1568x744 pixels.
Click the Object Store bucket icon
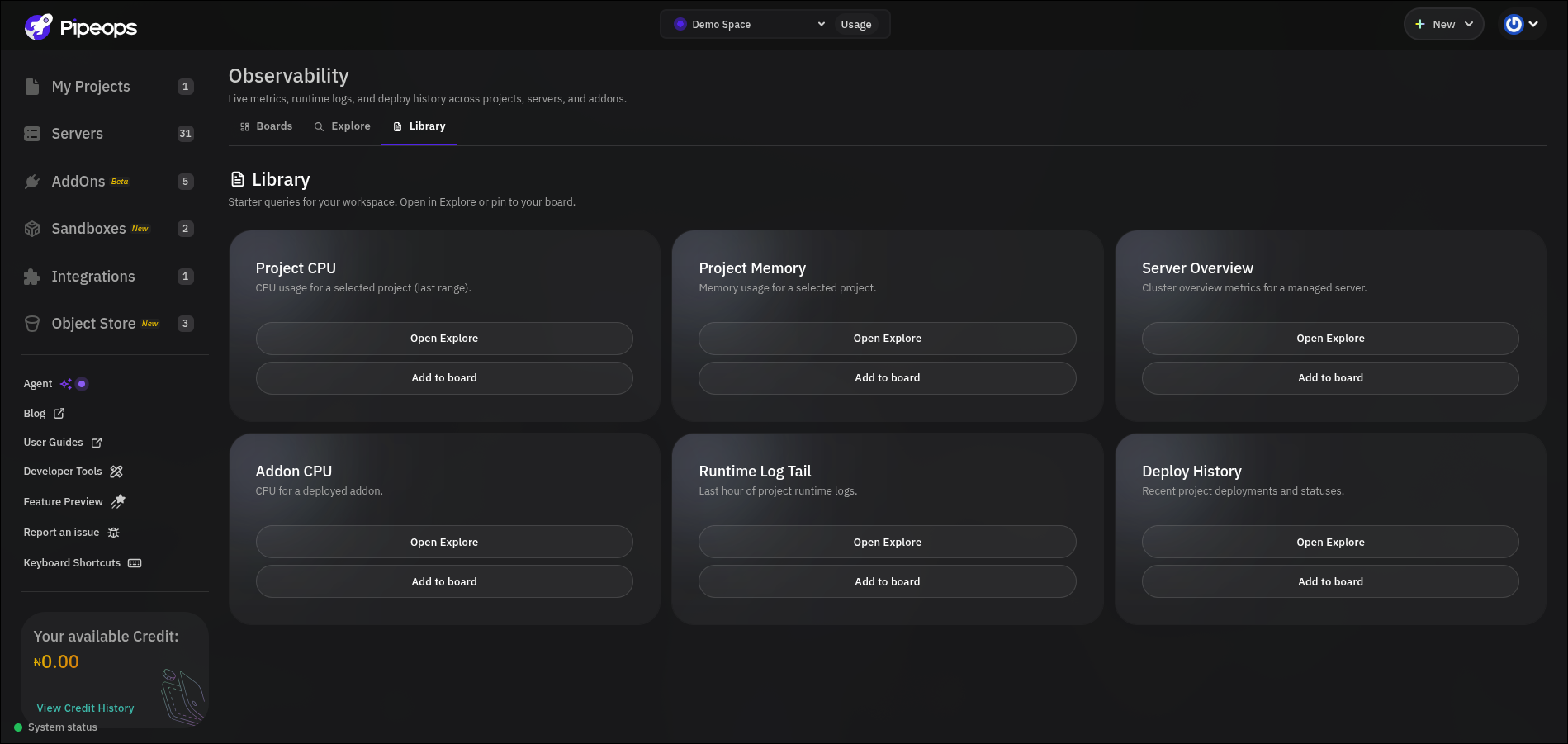pyautogui.click(x=32, y=324)
